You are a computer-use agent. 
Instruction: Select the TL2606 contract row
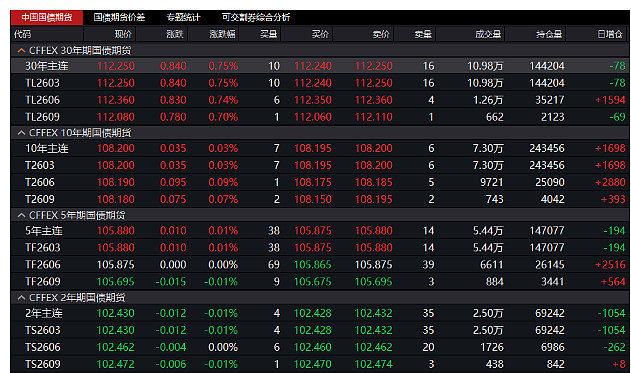(320, 100)
